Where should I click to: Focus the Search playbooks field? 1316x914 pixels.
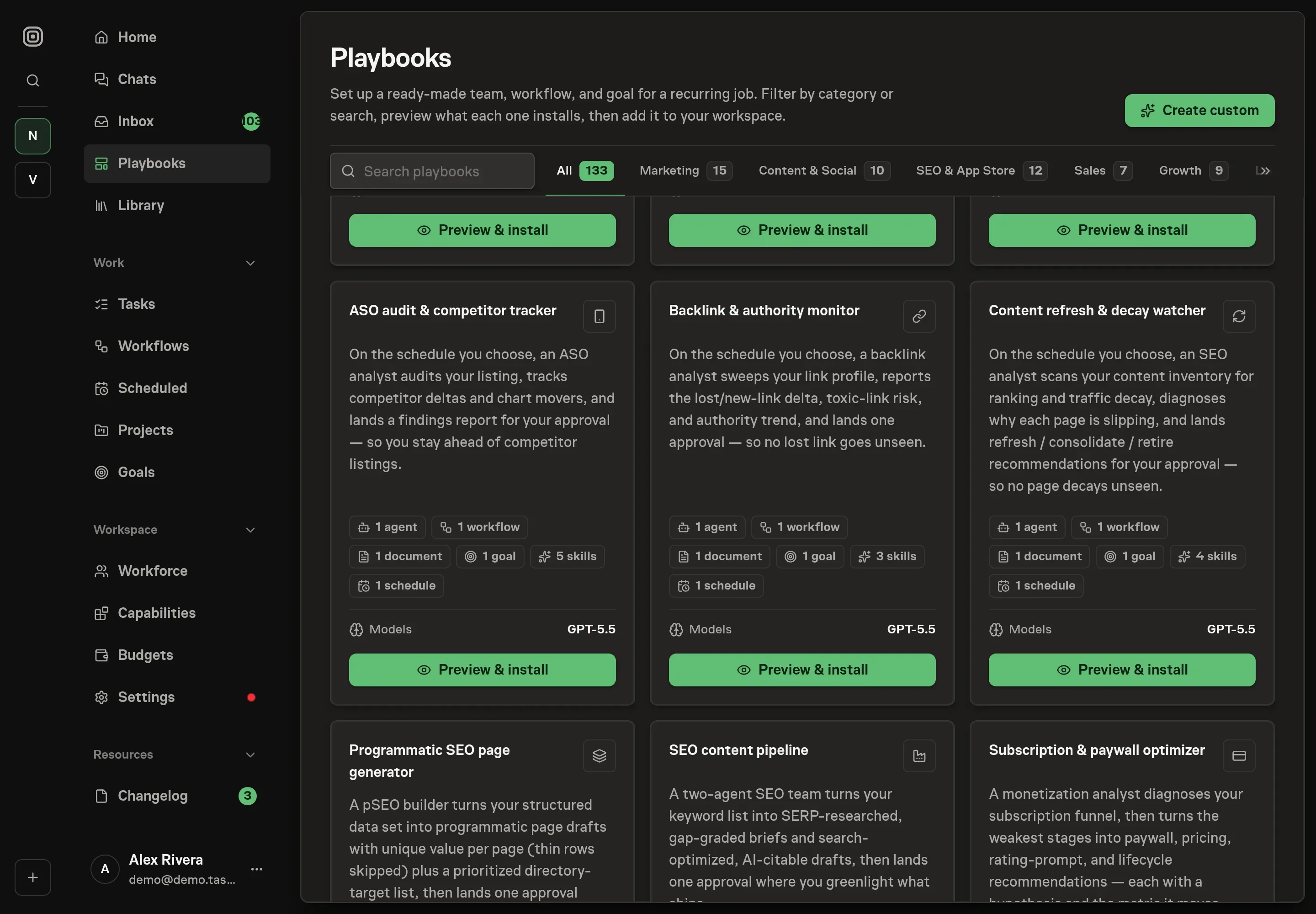[x=432, y=170]
